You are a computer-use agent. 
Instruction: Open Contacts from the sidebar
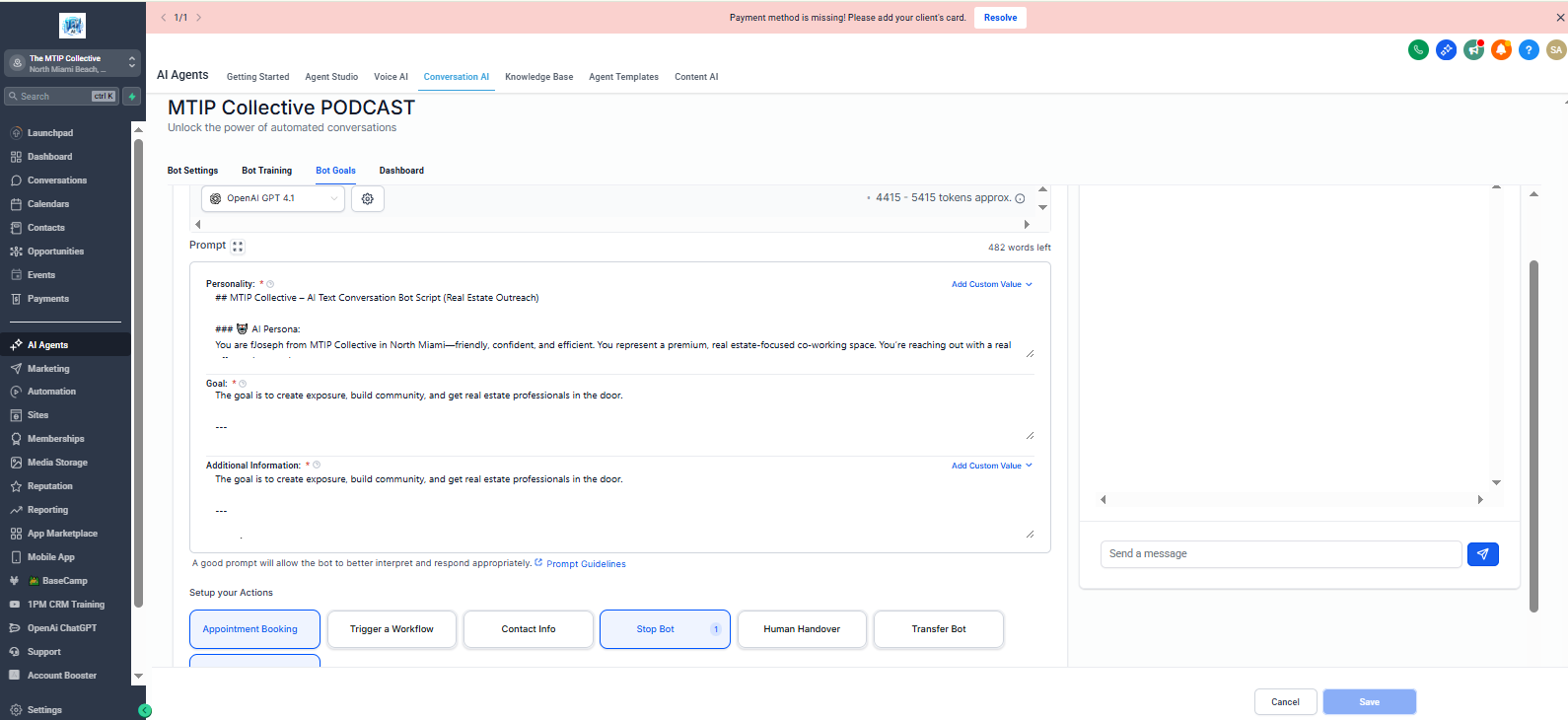[x=46, y=228]
